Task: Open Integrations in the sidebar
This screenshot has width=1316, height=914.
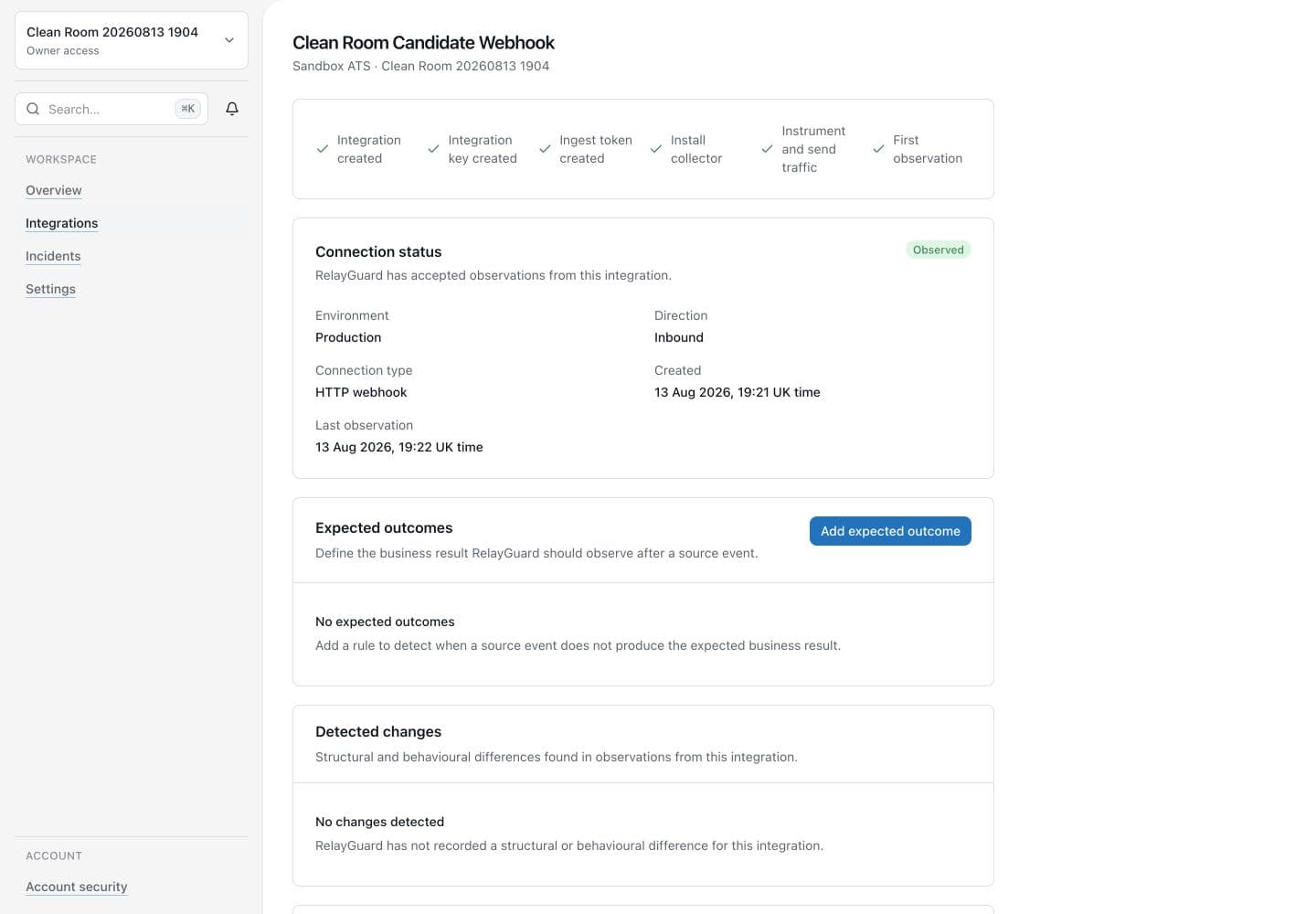Action: point(61,223)
